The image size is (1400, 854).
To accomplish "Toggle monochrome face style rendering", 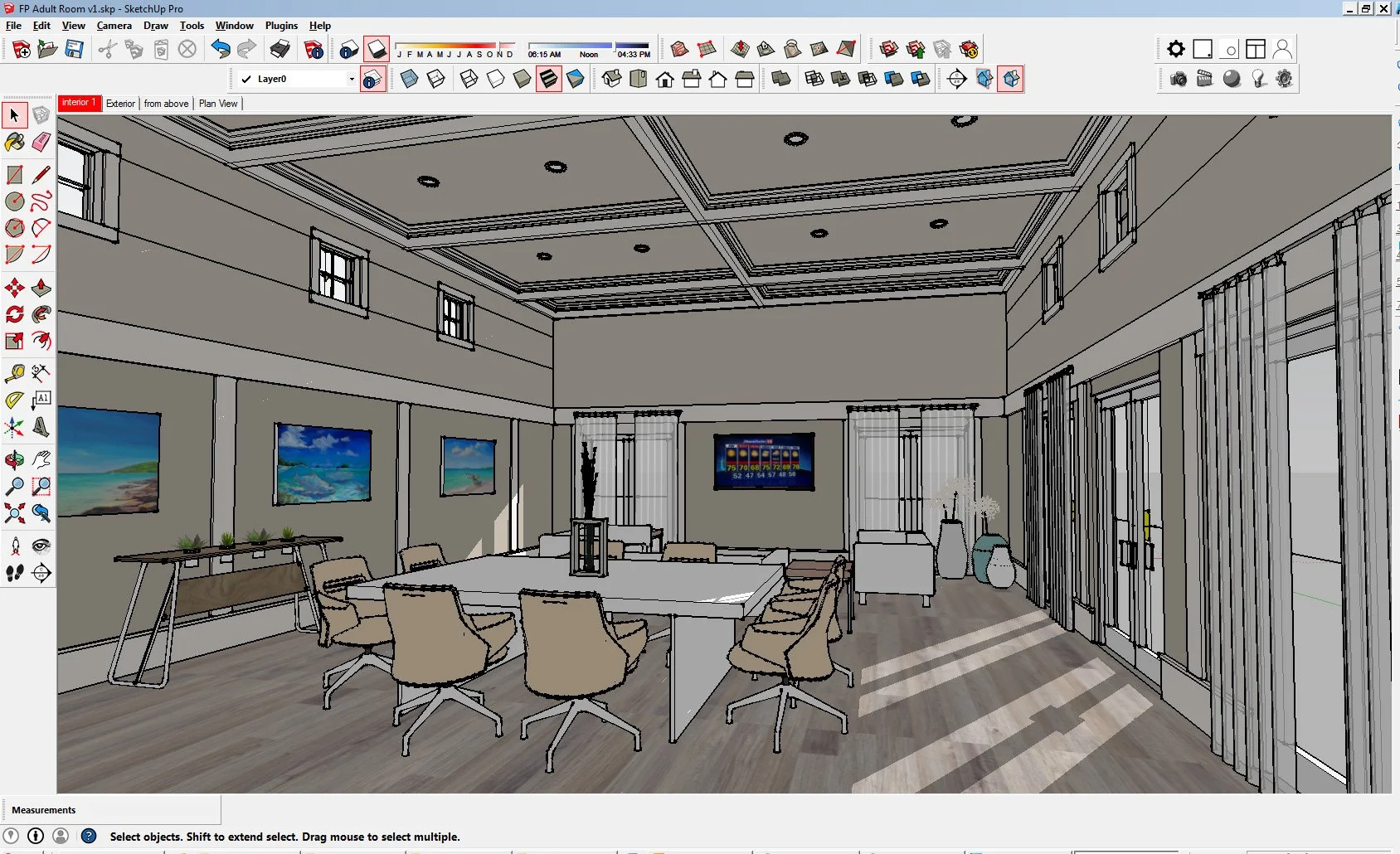I will click(576, 79).
